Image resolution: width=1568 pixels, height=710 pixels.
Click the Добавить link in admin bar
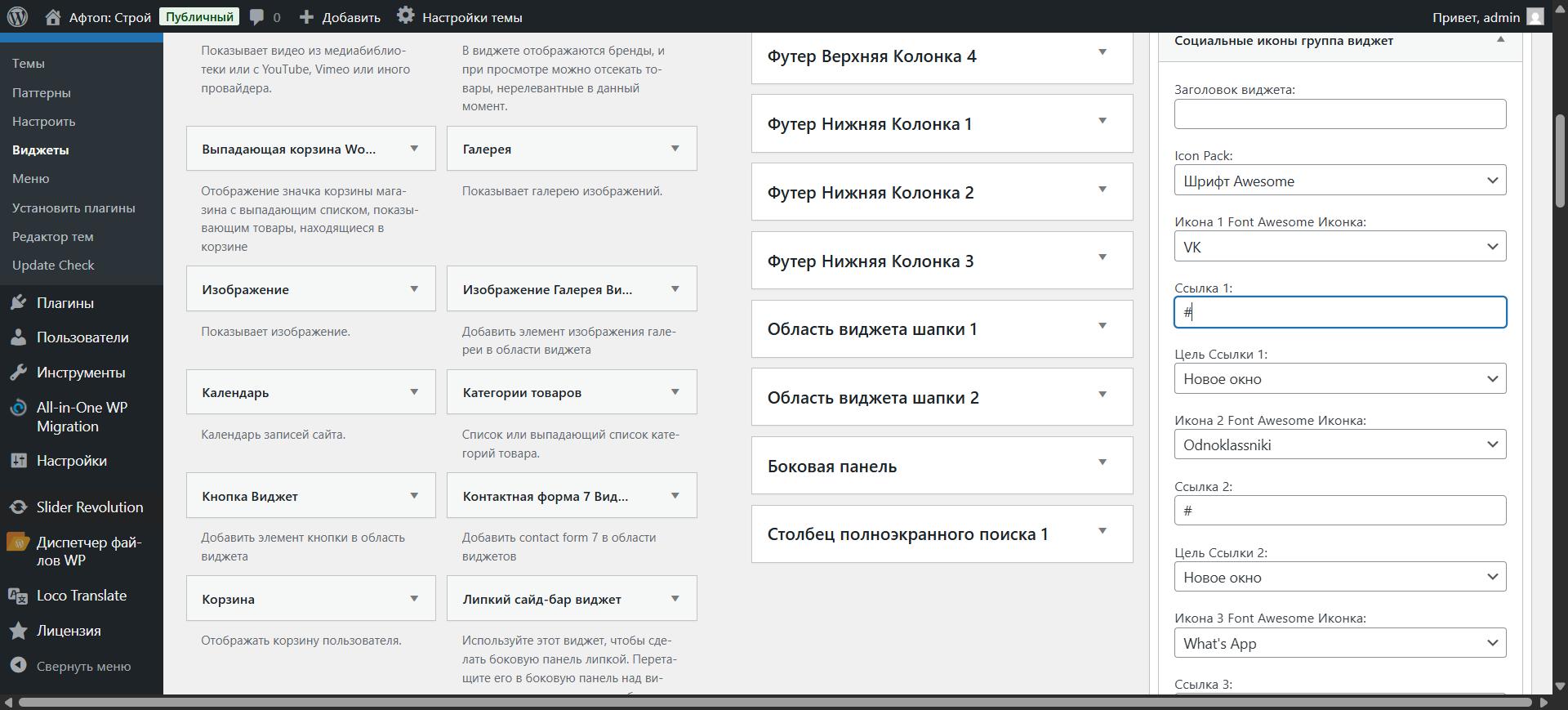341,17
